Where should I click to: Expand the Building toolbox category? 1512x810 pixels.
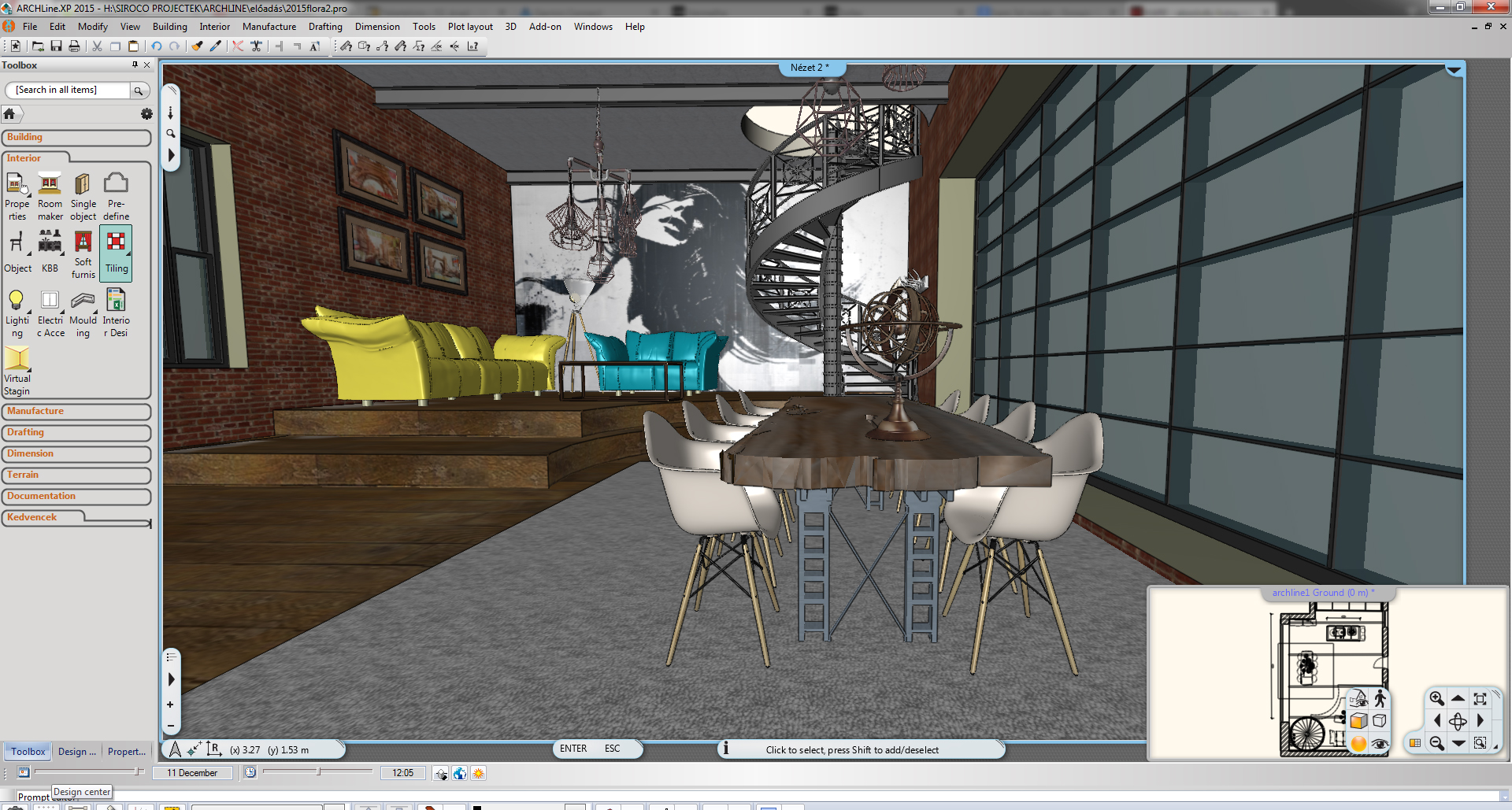[76, 138]
